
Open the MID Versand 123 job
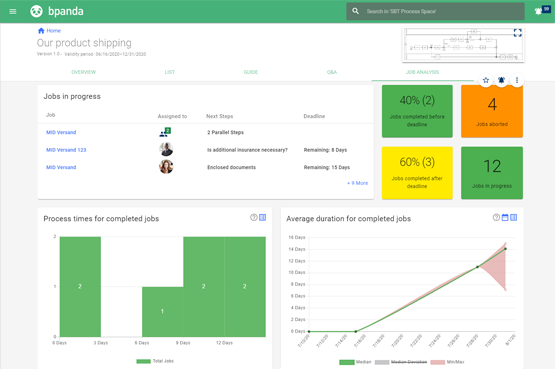point(66,150)
